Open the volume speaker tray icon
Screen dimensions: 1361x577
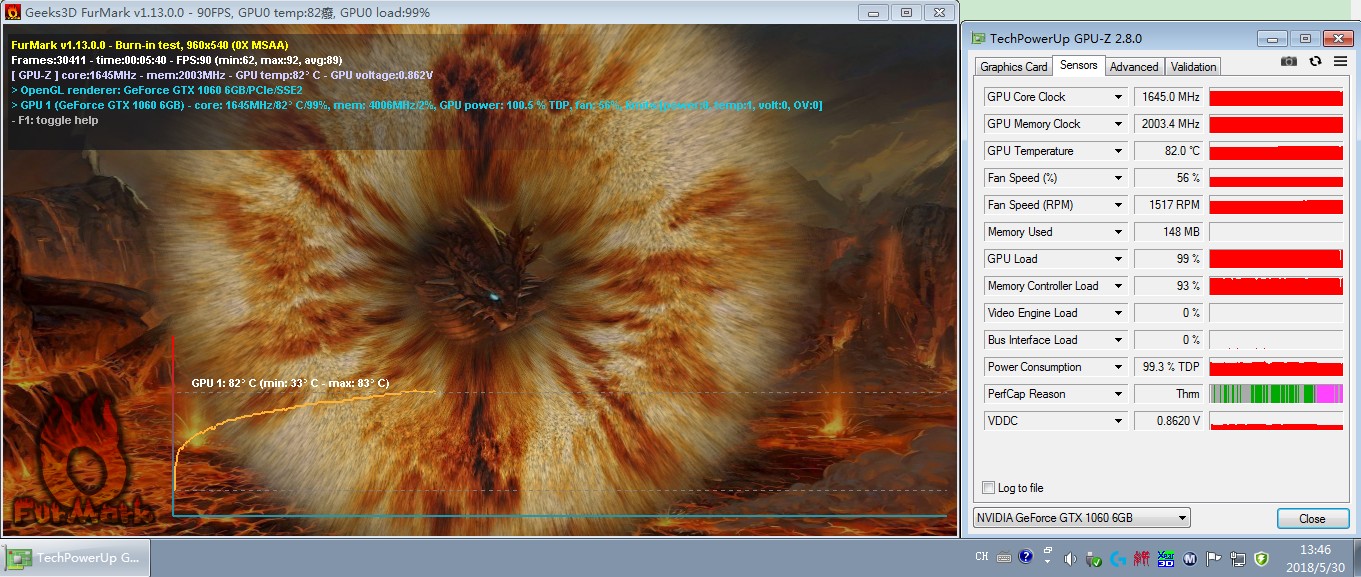(x=1070, y=558)
